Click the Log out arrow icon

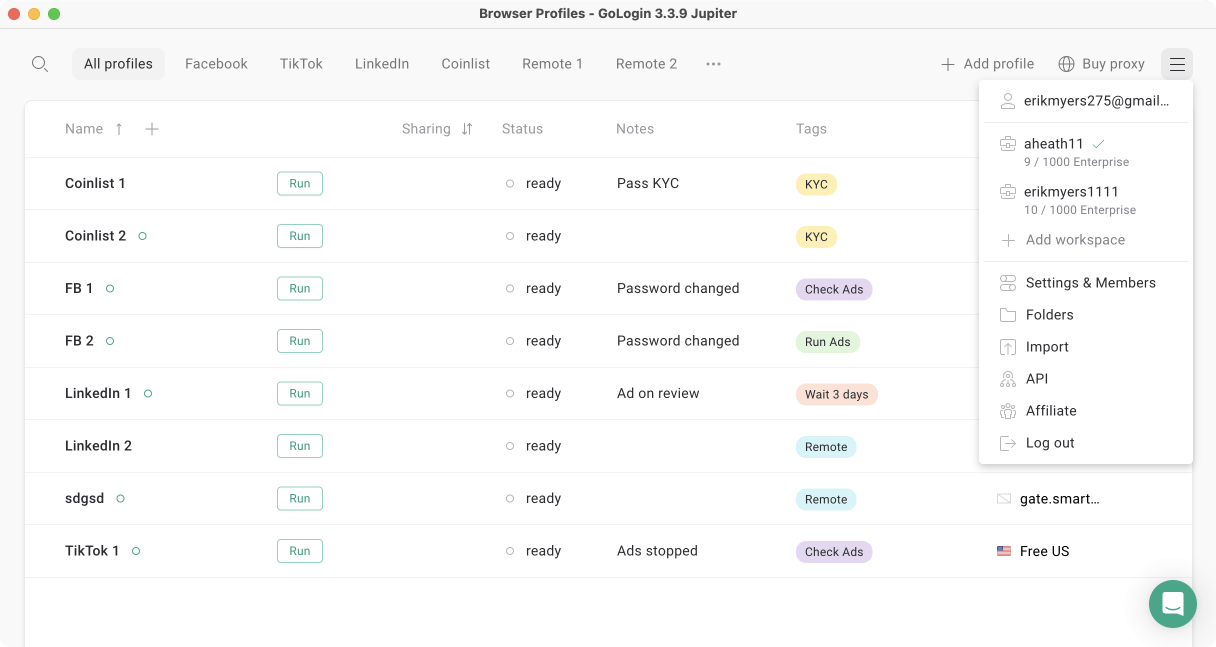pos(1008,443)
